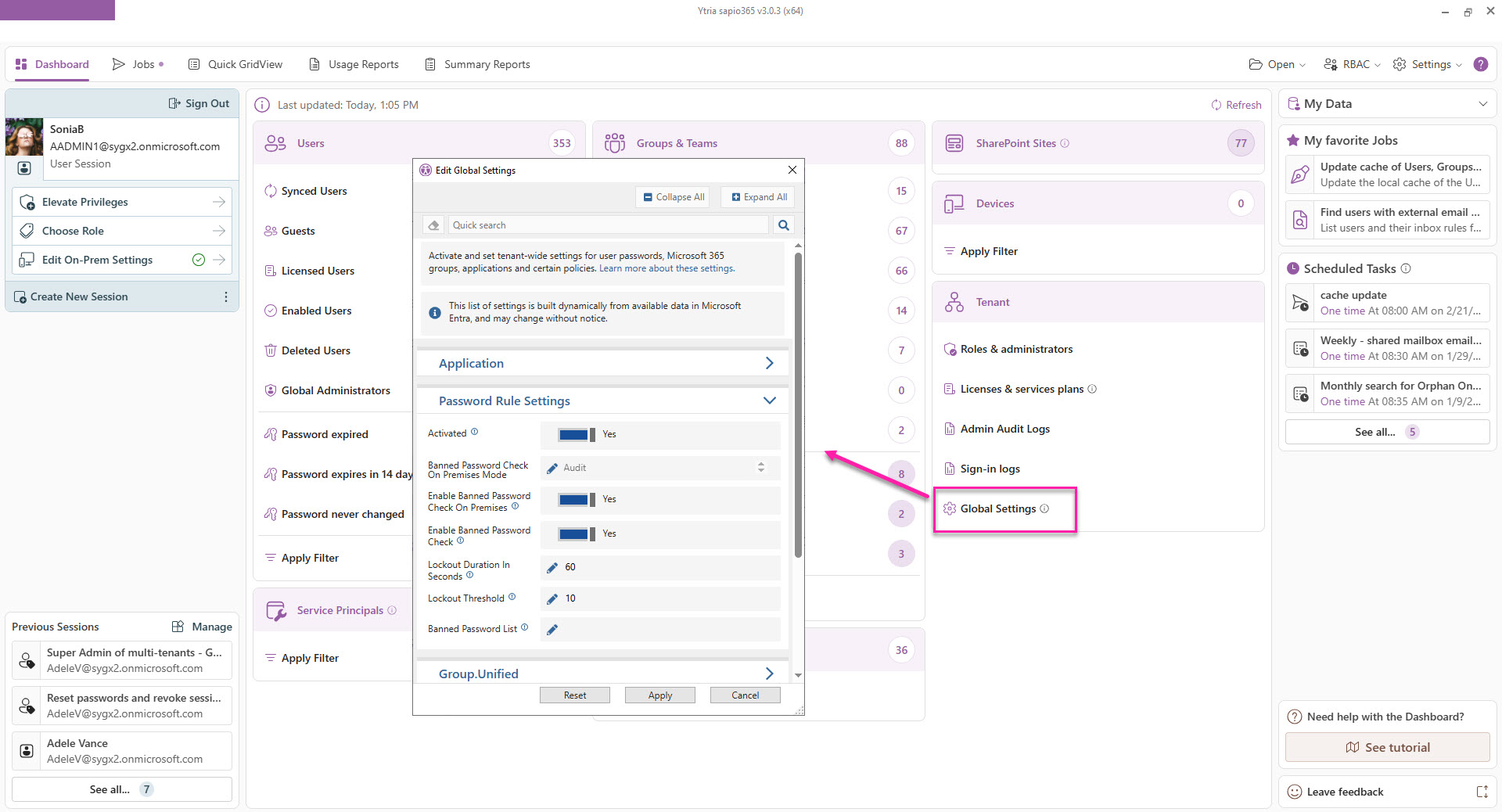Click the pencil icon next to Lockout Threshold
Viewport: 1502px width, 812px height.
tap(552, 598)
